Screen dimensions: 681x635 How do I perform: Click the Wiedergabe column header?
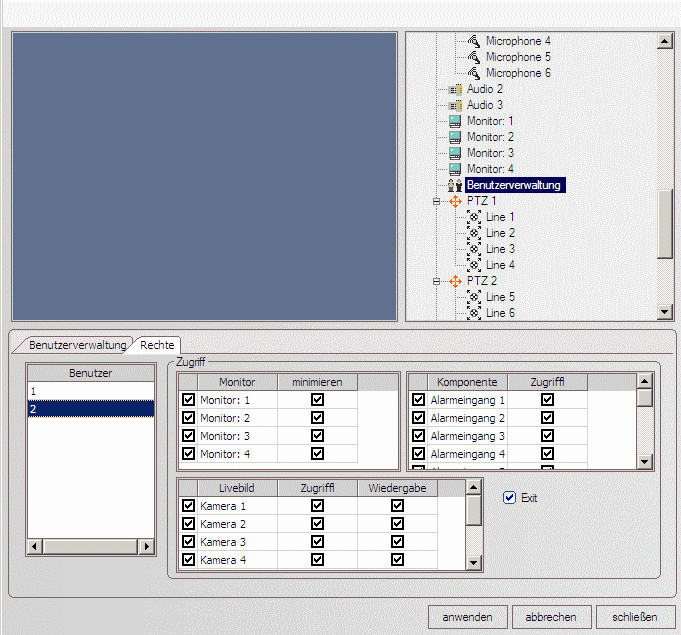[397, 488]
